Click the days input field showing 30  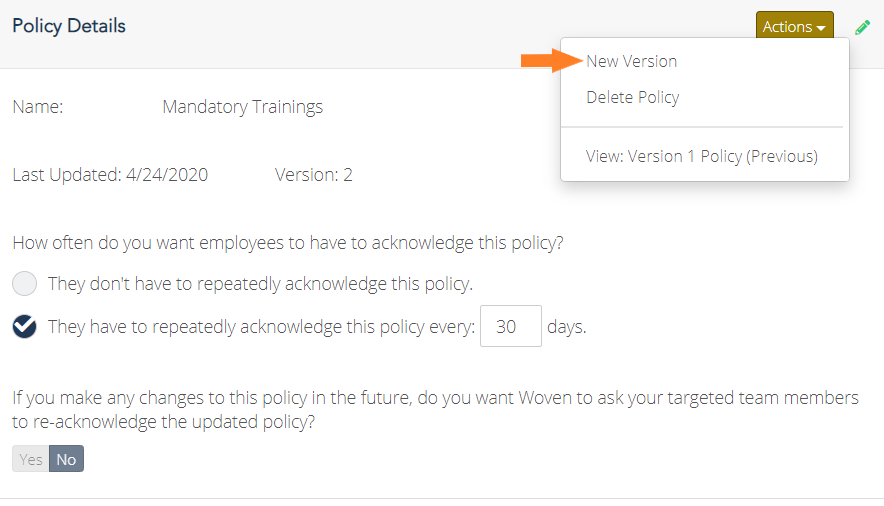[x=511, y=326]
